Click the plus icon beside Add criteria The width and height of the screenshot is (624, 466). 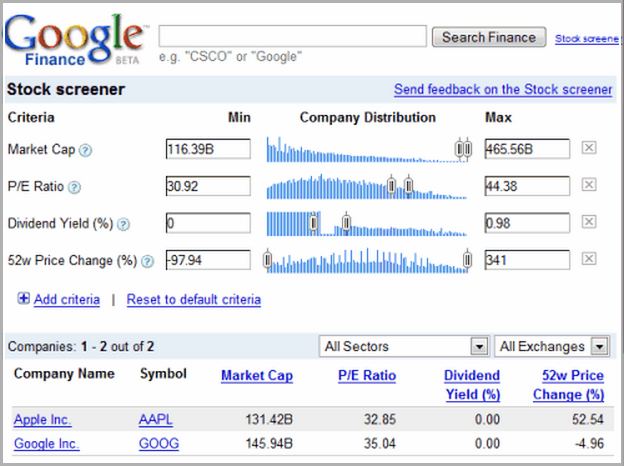click(23, 298)
